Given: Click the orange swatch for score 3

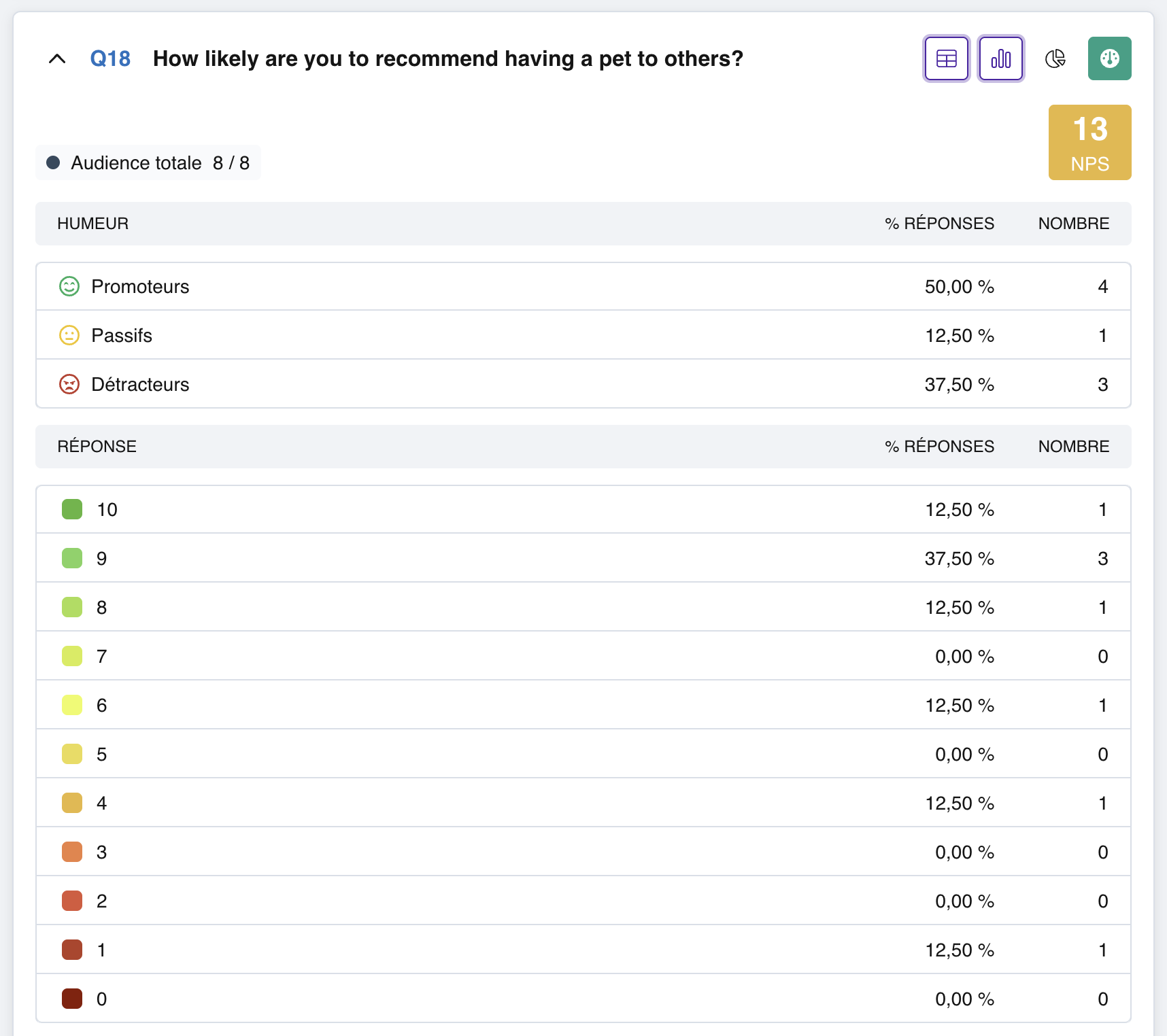Looking at the screenshot, I should pos(72,852).
